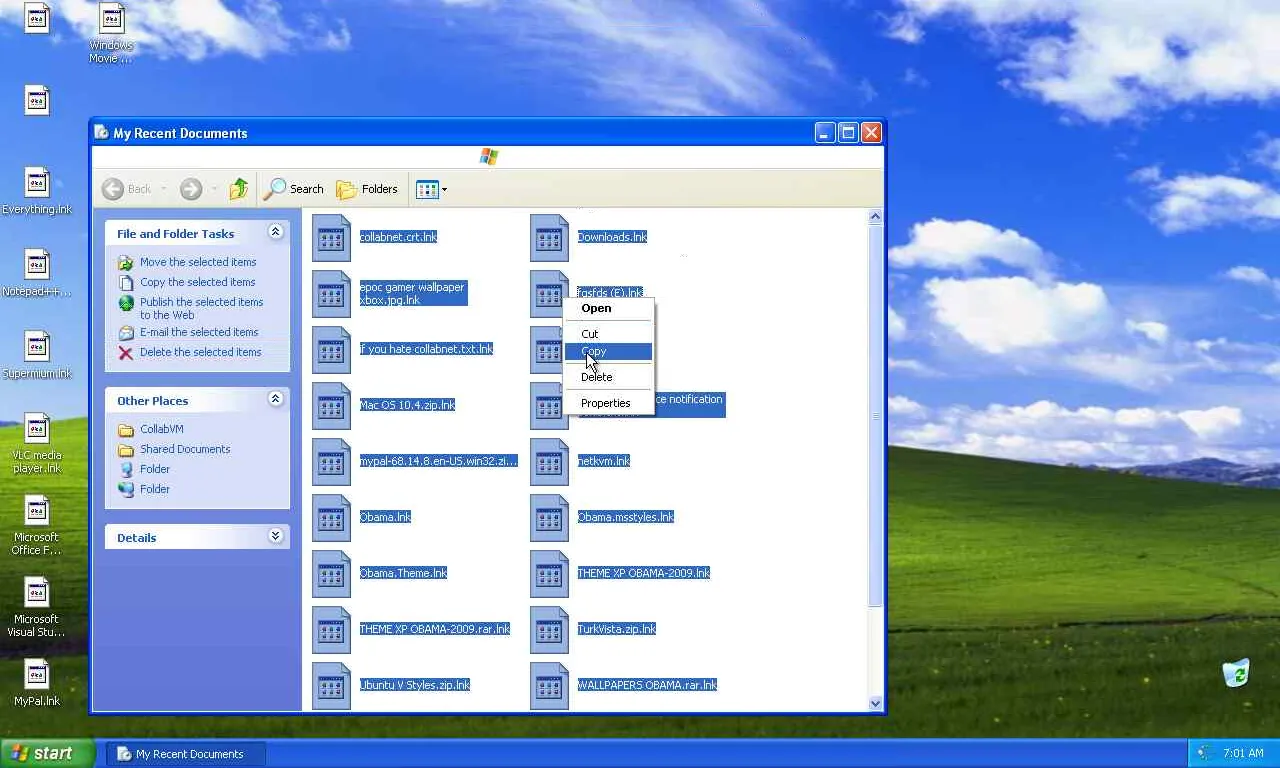
Task: Select the netkvm.lnk file icon
Action: 550,462
